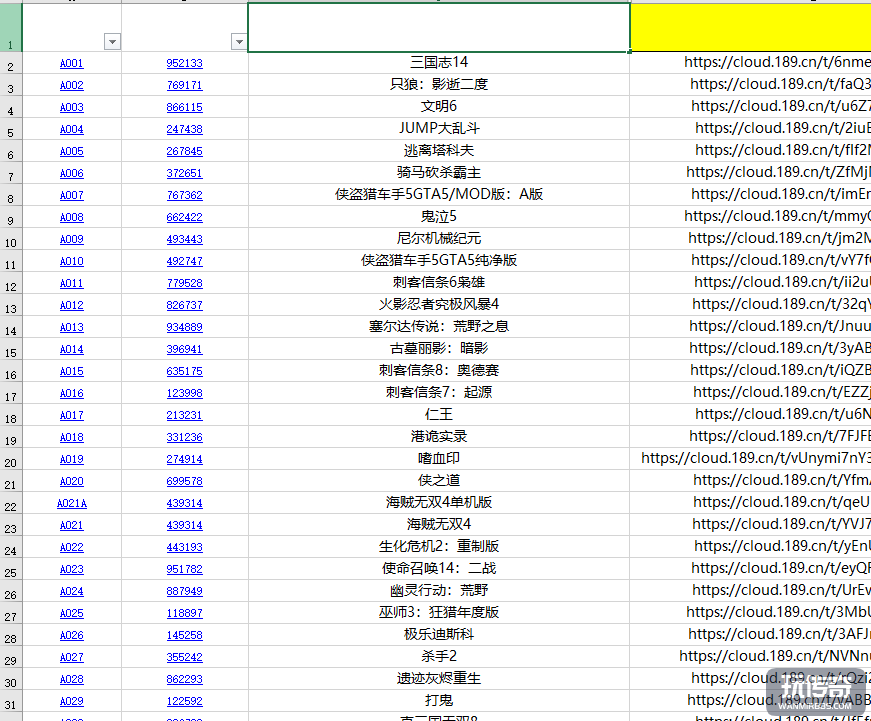Open the A021 link

[72, 525]
